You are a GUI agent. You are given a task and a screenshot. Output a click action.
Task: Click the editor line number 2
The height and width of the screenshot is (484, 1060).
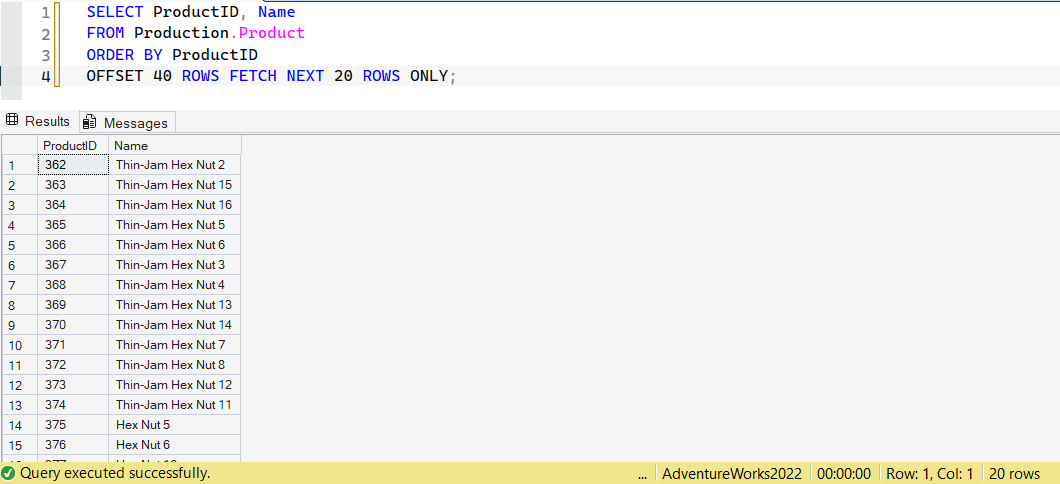tap(45, 34)
